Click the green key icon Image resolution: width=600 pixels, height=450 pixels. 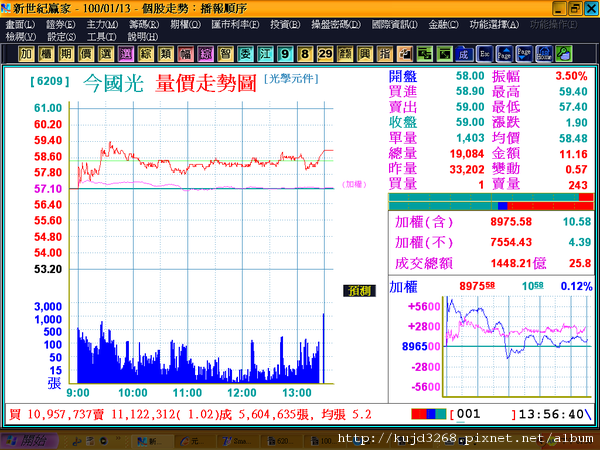564,54
